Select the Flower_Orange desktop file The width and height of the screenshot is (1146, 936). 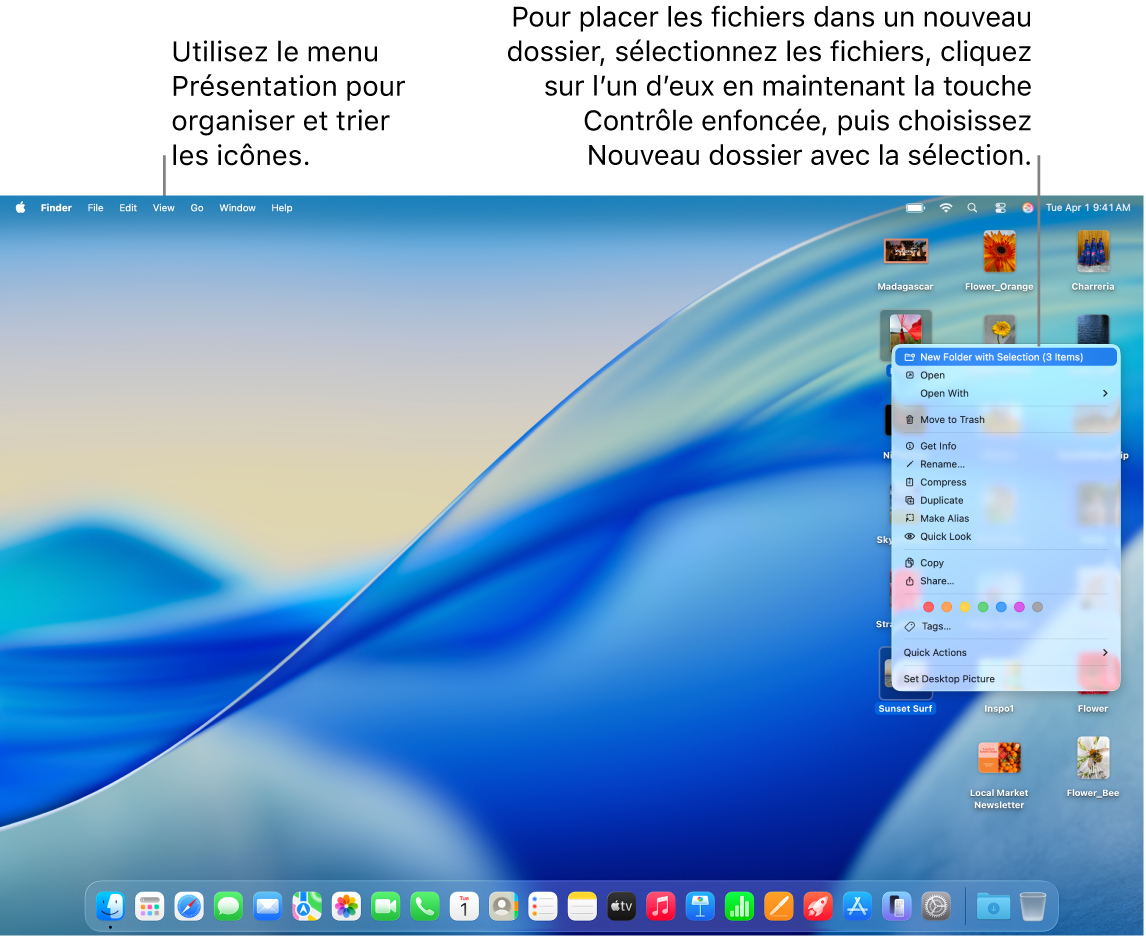point(999,252)
